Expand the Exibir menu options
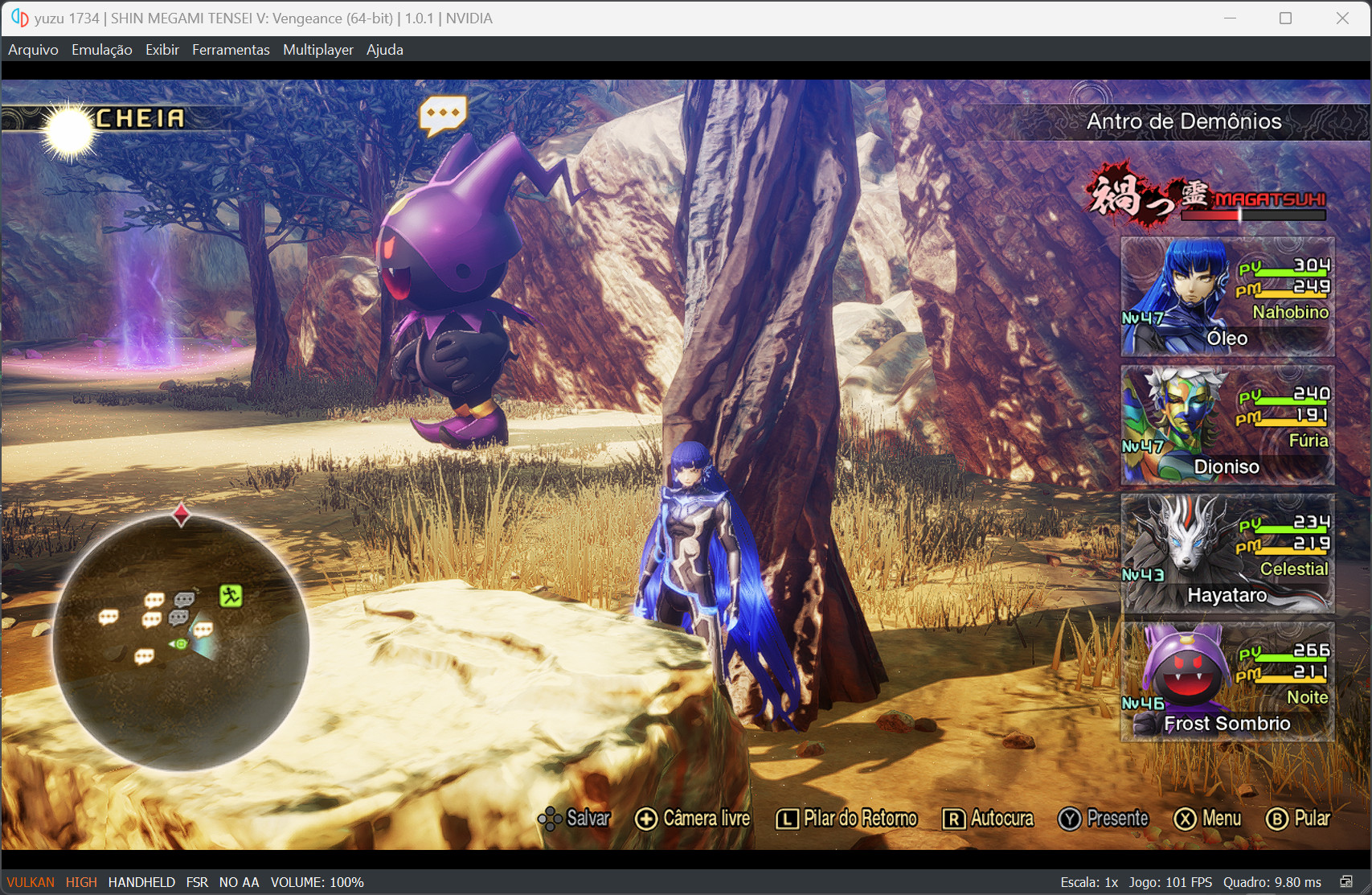The height and width of the screenshot is (895, 1372). (x=162, y=49)
